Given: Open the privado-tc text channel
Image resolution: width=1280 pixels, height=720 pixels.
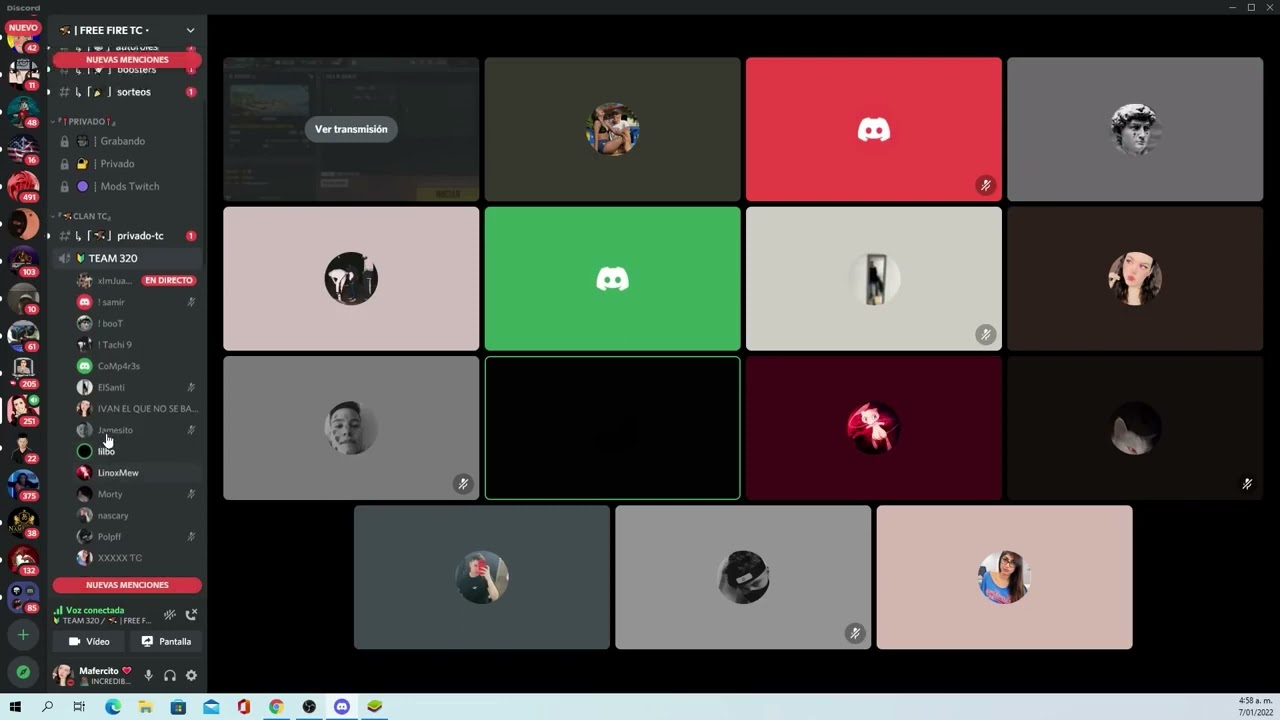Looking at the screenshot, I should coord(127,236).
